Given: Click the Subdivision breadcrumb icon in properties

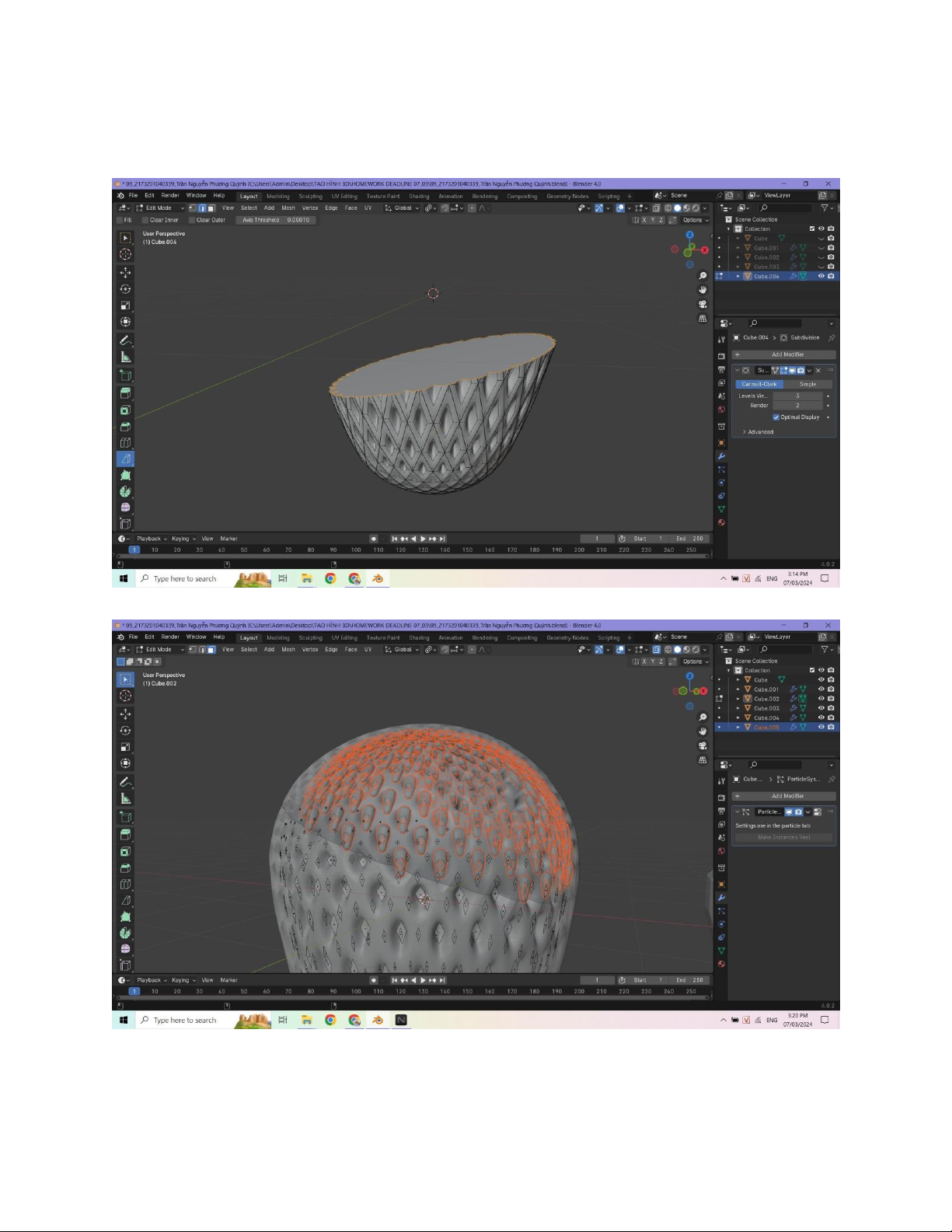Looking at the screenshot, I should [x=783, y=338].
